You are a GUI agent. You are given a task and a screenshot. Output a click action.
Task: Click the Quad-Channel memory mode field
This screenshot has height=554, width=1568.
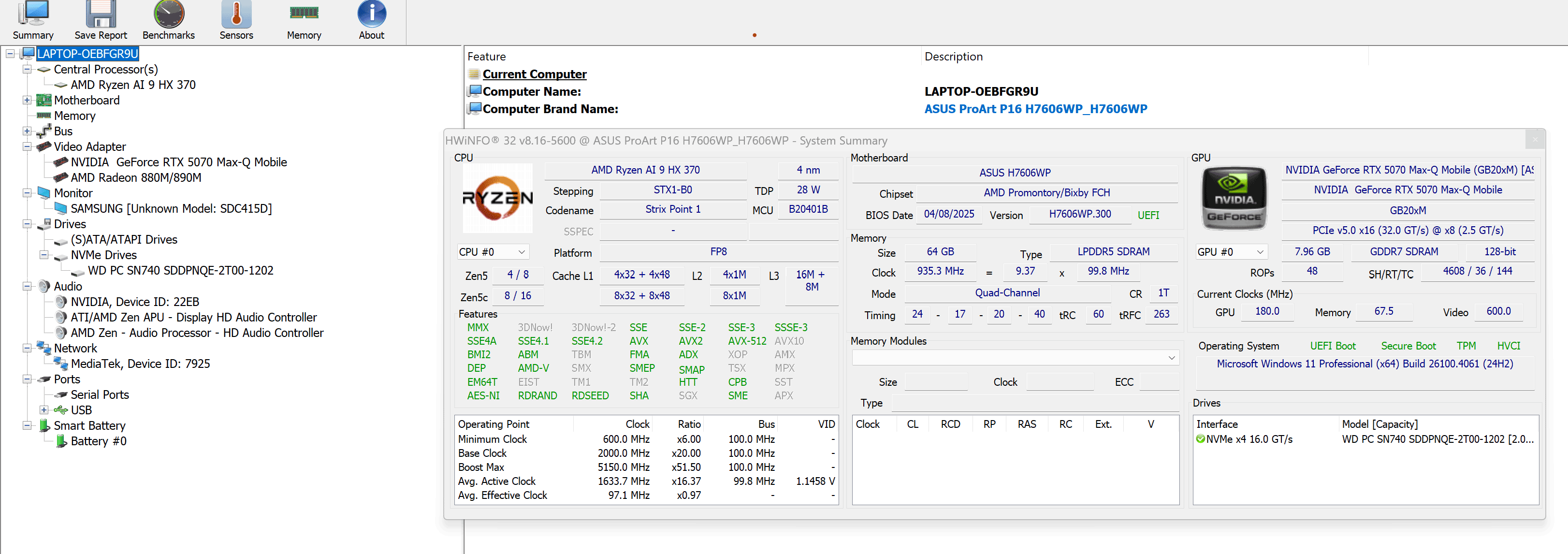[x=1007, y=293]
